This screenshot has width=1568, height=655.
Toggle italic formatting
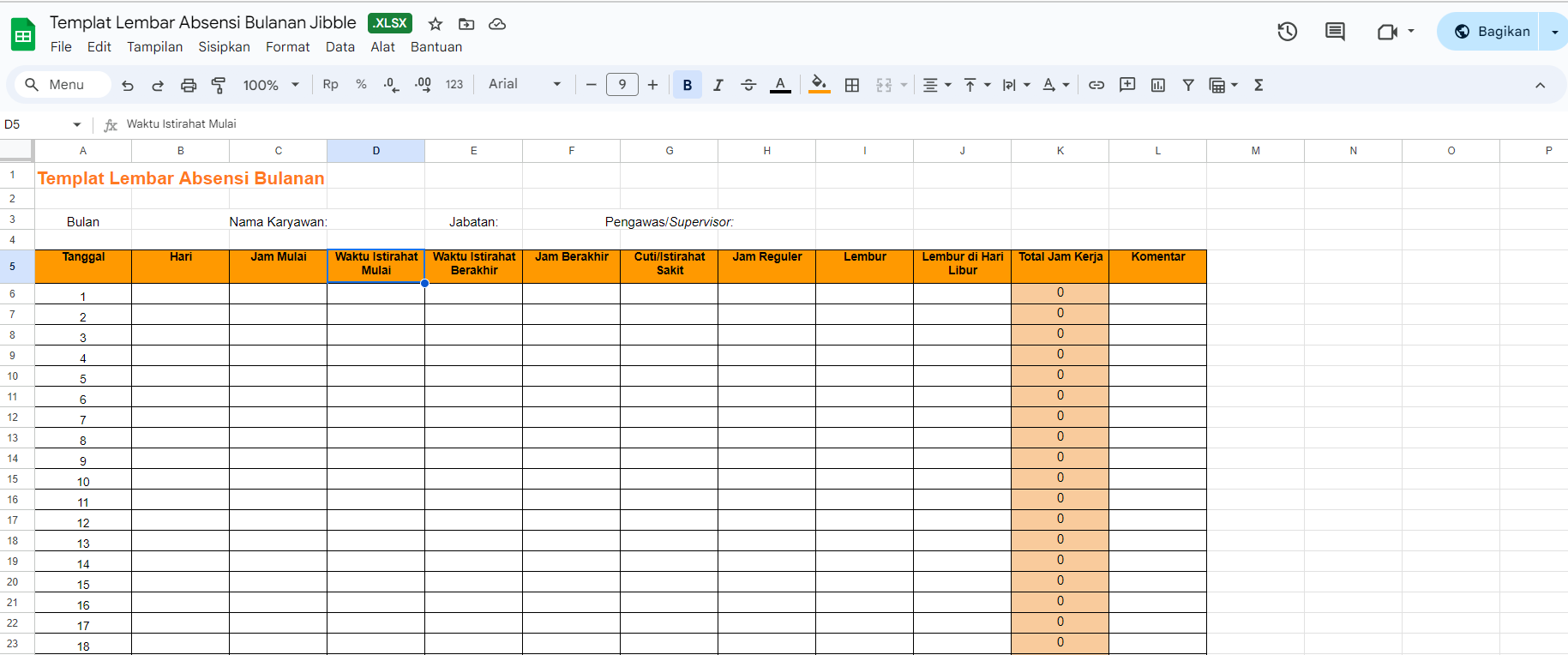pyautogui.click(x=718, y=85)
